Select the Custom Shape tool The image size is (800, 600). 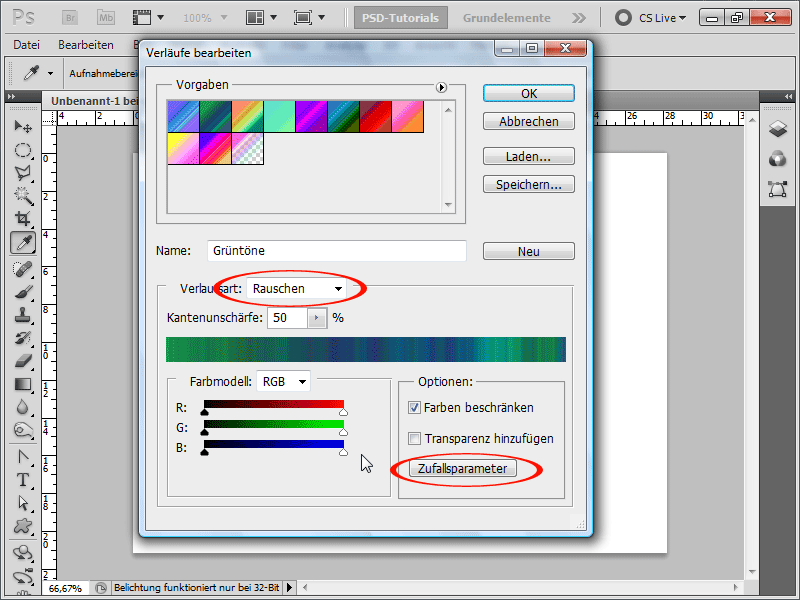point(23,526)
